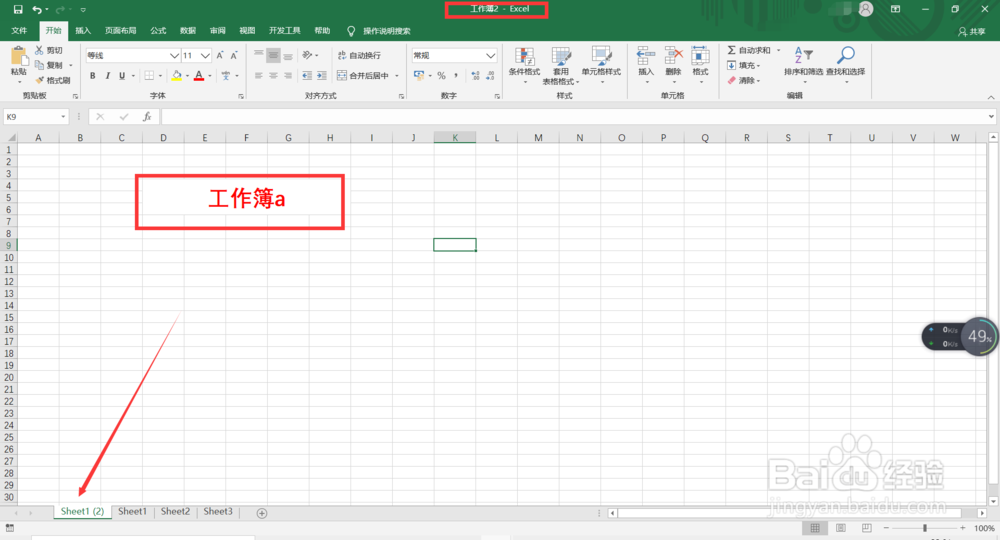Open Cell Styles (单元格样式)
This screenshot has width=1000, height=540.
pyautogui.click(x=601, y=64)
